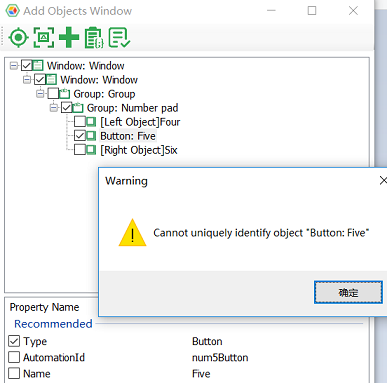
Task: Click the checklist verify icon
Action: (119, 37)
